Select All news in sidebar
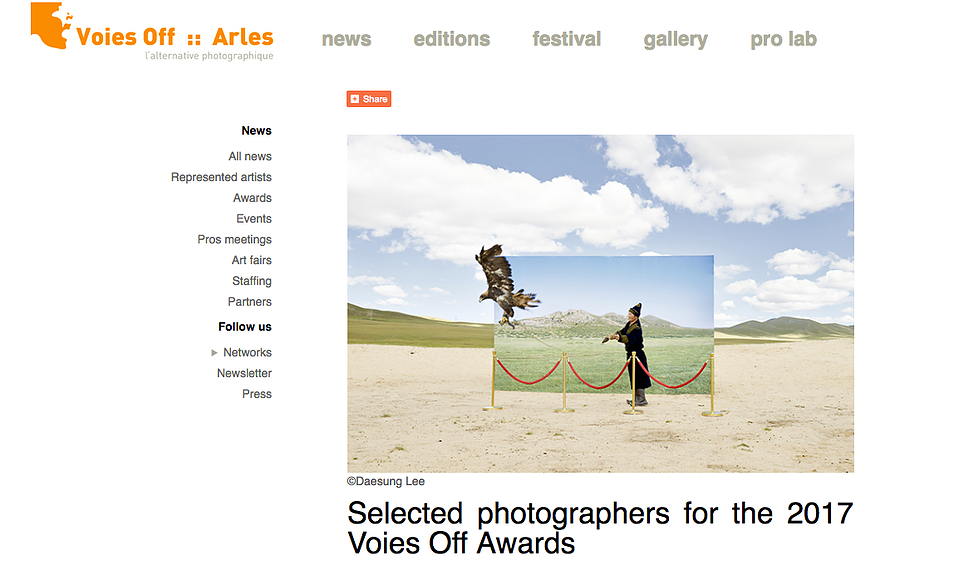This screenshot has height=565, width=959. 250,157
